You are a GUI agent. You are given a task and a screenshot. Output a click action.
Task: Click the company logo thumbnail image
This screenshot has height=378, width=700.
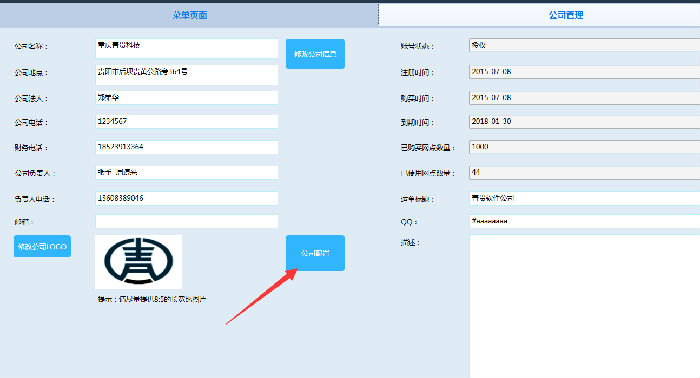(x=138, y=262)
